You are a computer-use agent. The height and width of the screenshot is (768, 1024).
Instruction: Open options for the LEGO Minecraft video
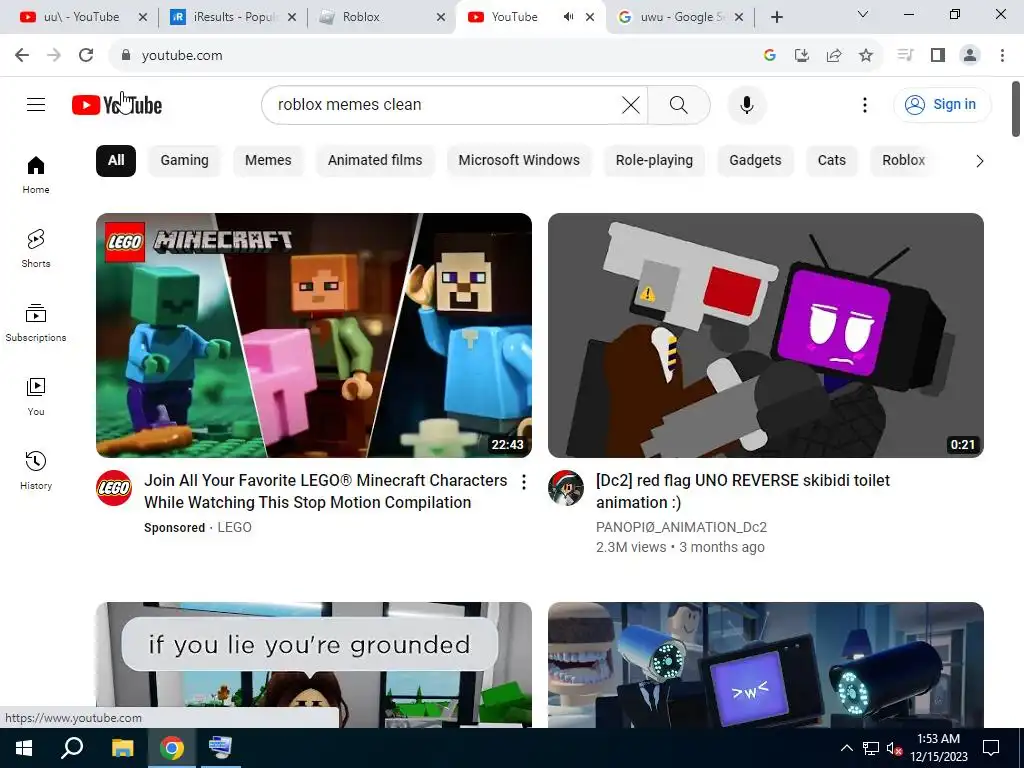coord(524,482)
